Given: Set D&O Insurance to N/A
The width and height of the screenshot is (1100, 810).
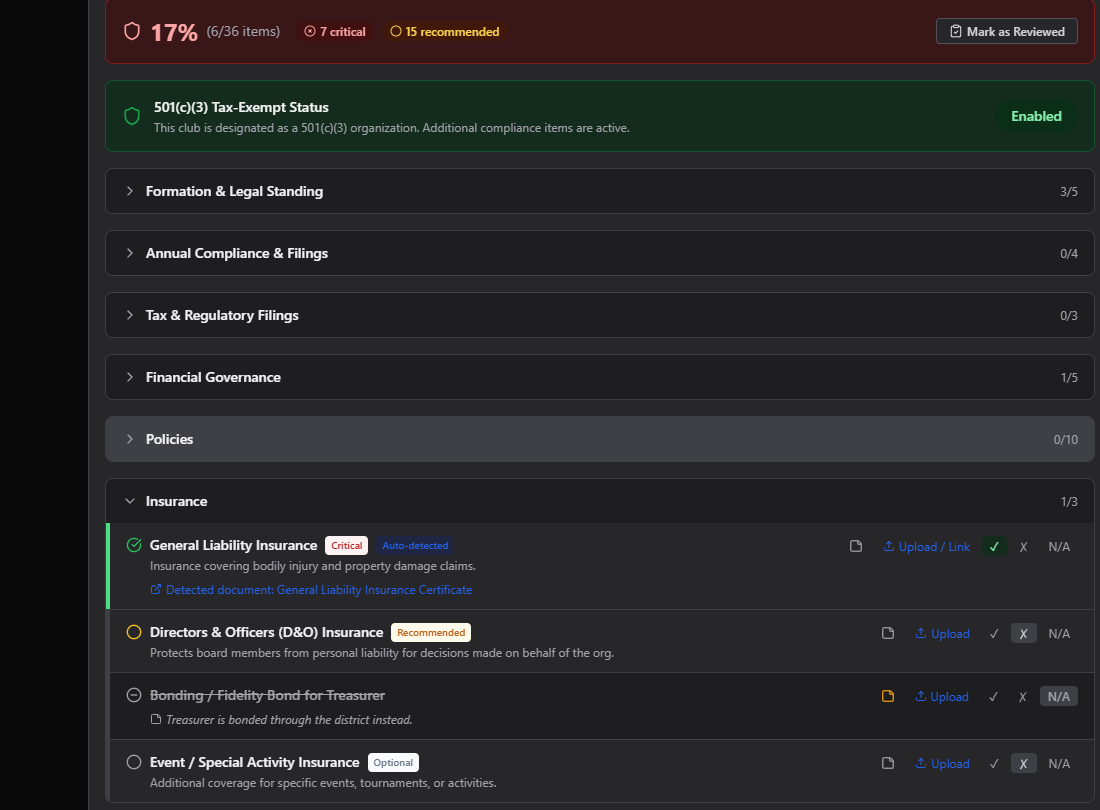Looking at the screenshot, I should tap(1059, 633).
